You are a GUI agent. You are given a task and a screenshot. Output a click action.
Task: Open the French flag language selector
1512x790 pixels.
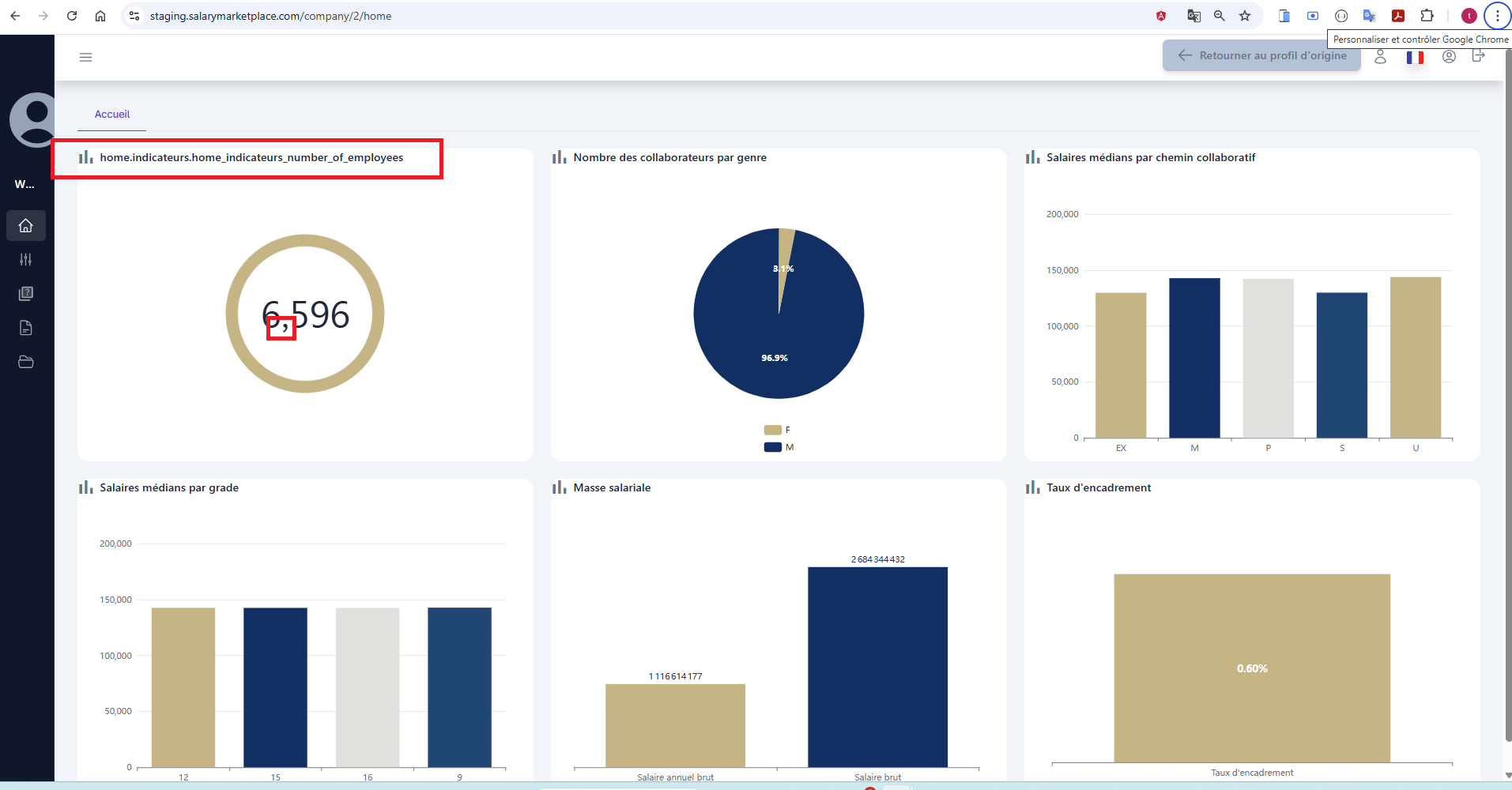1415,57
